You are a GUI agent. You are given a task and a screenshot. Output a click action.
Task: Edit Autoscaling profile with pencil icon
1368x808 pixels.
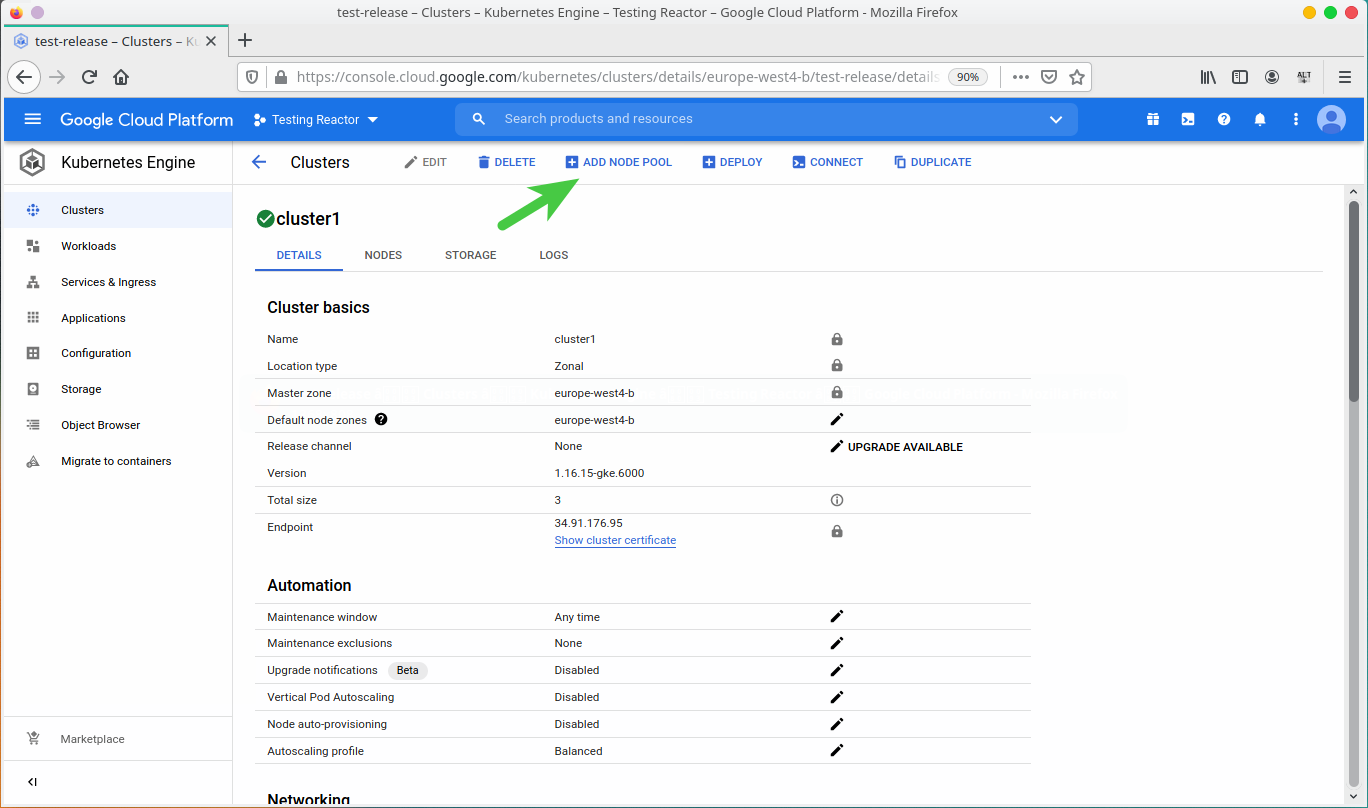click(x=837, y=751)
